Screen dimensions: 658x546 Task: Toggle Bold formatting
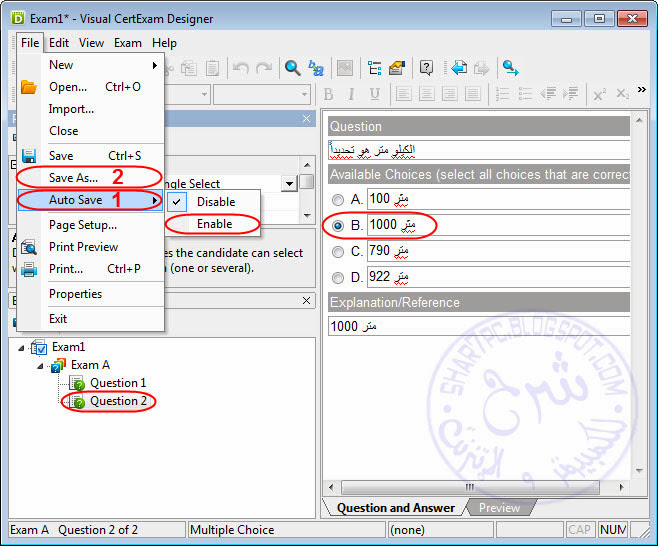(329, 94)
